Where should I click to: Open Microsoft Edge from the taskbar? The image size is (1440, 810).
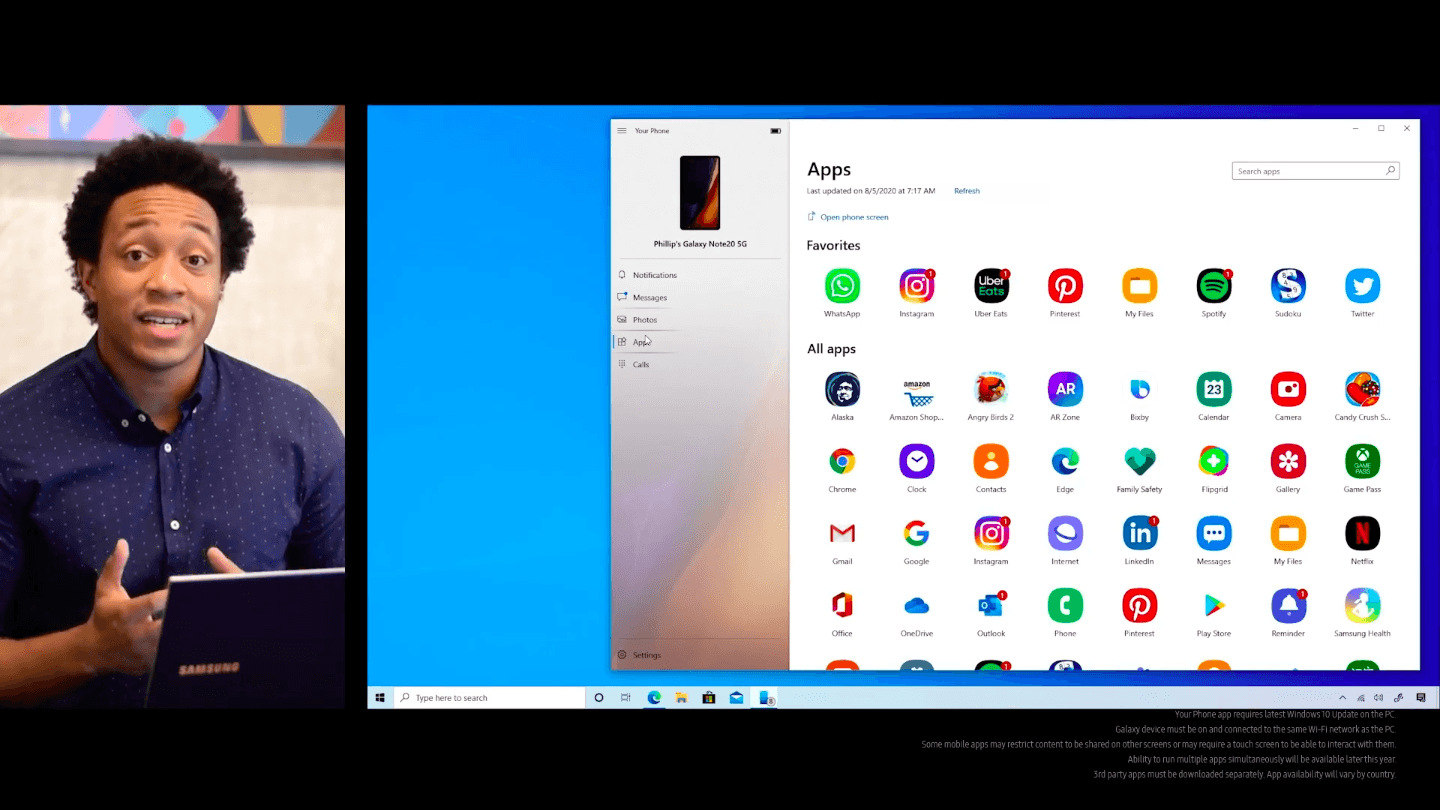coord(654,698)
